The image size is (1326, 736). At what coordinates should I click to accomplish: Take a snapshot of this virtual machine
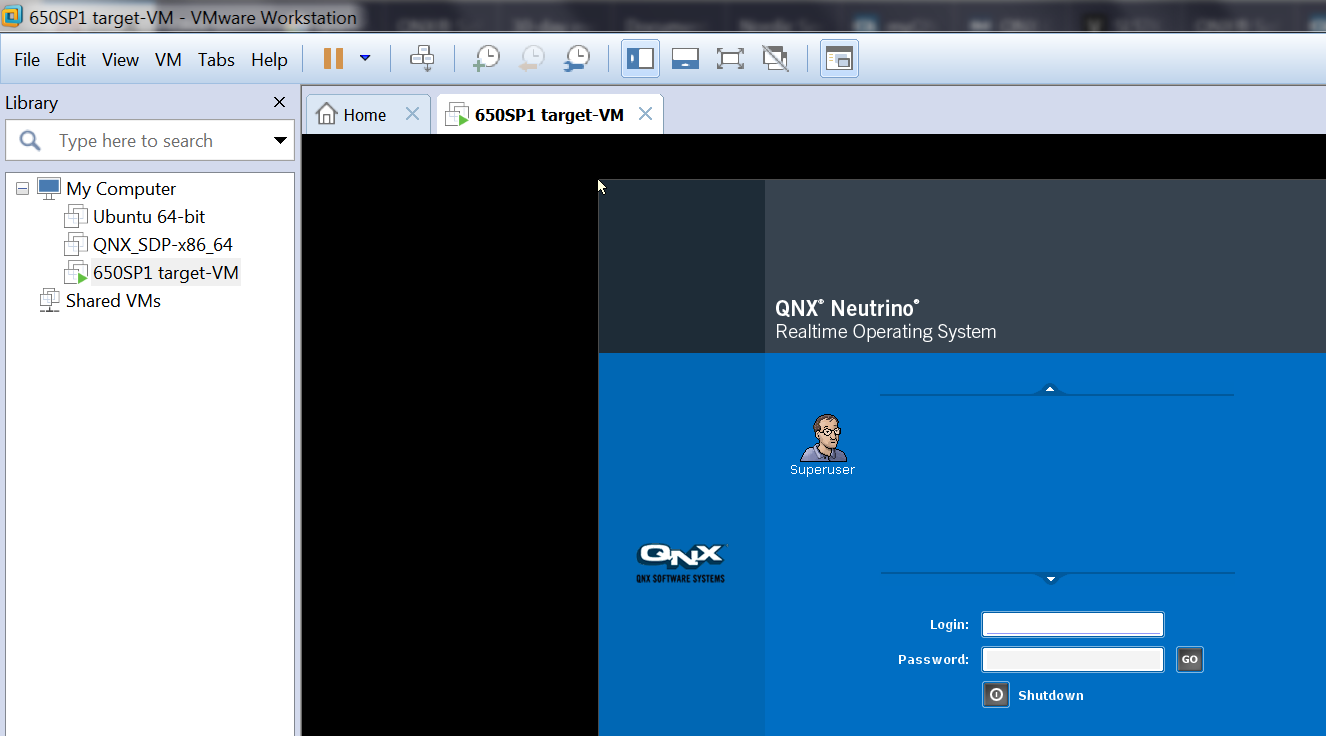[486, 59]
